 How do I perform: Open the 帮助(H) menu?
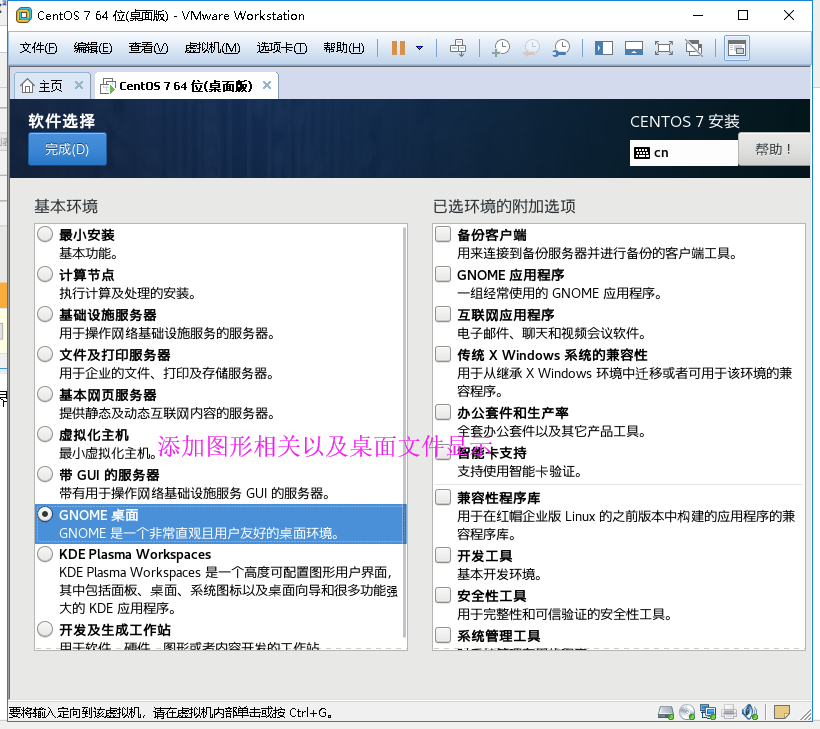pos(344,48)
